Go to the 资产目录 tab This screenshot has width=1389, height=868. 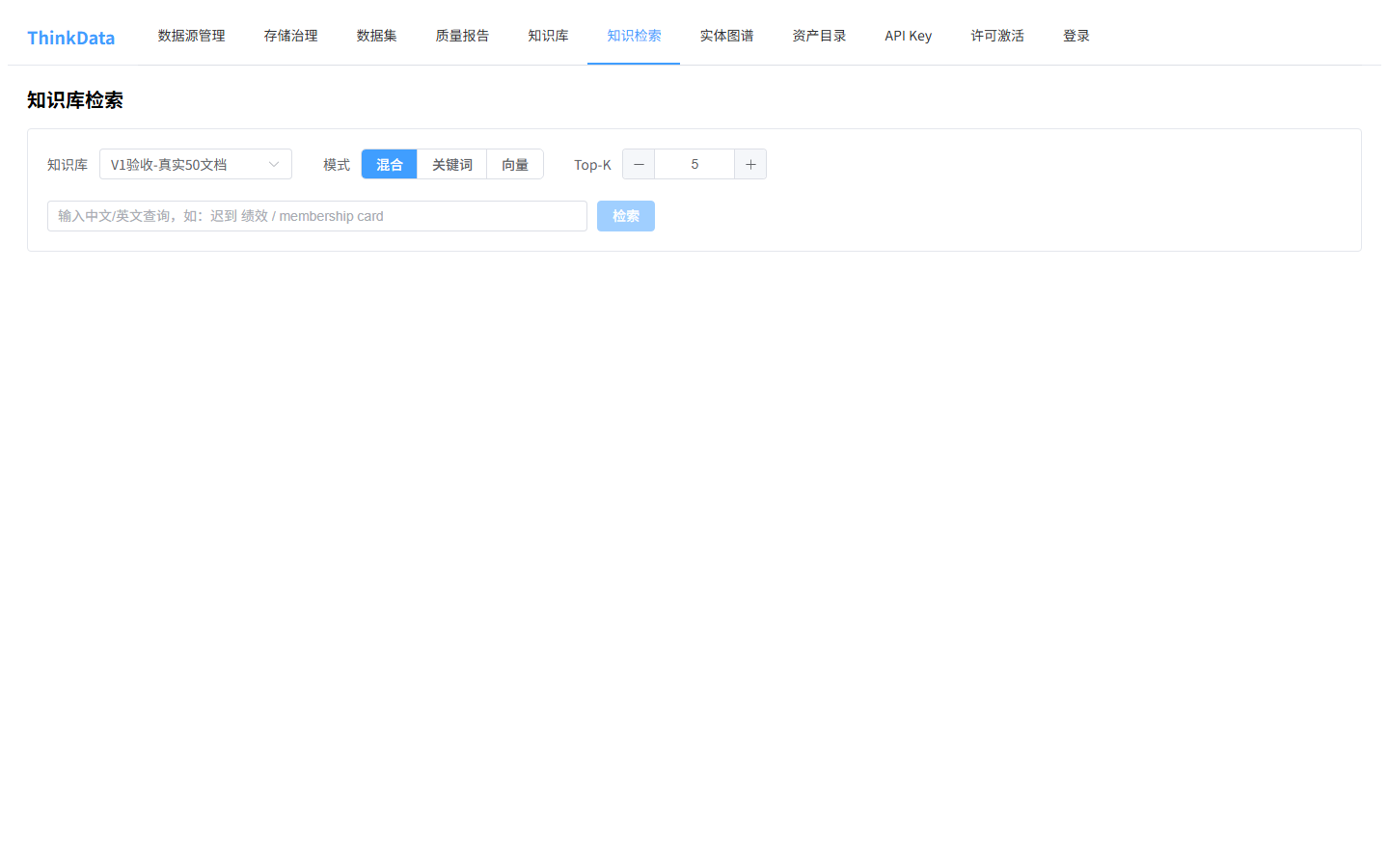[x=819, y=36]
